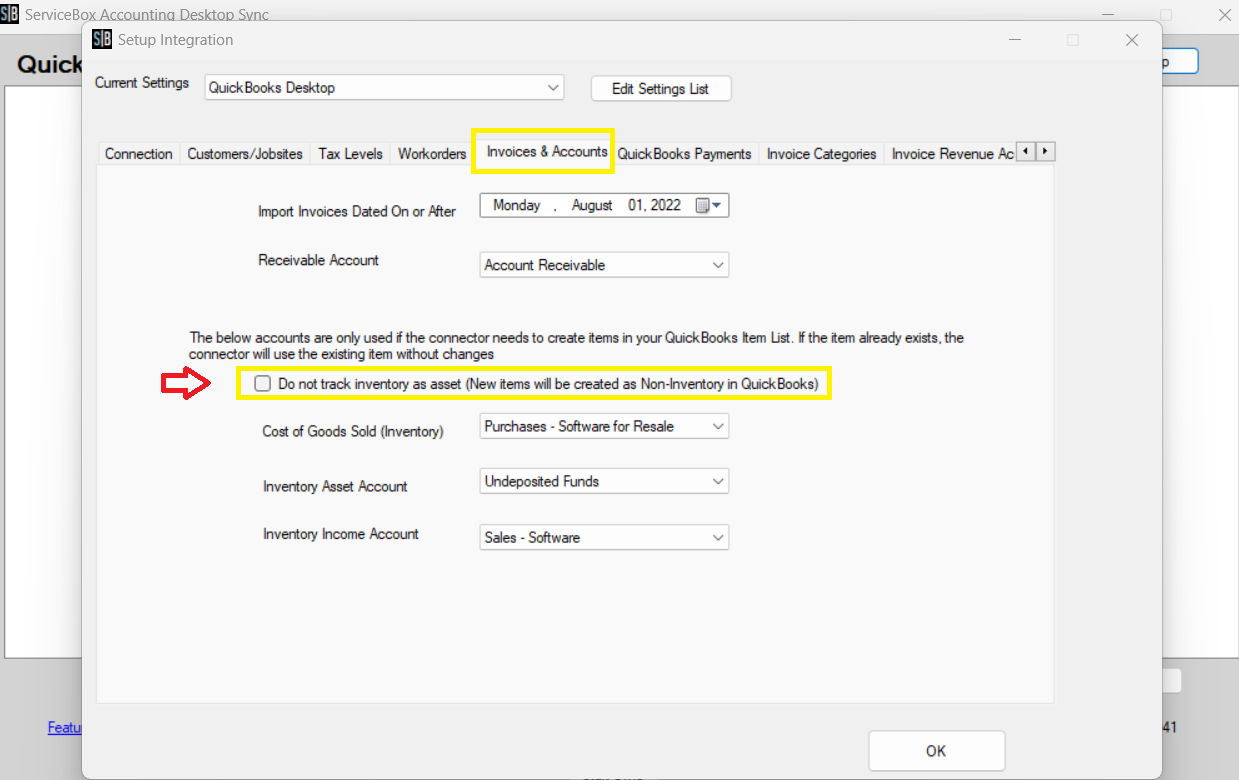The width and height of the screenshot is (1239, 780).
Task: Click the month 'August' in the date field
Action: click(x=592, y=205)
